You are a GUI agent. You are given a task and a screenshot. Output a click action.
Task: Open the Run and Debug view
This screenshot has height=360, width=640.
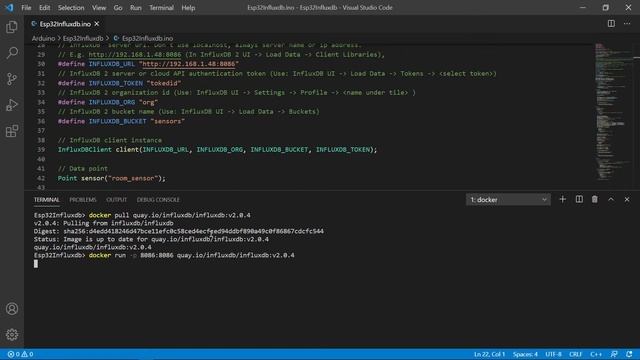(x=12, y=105)
